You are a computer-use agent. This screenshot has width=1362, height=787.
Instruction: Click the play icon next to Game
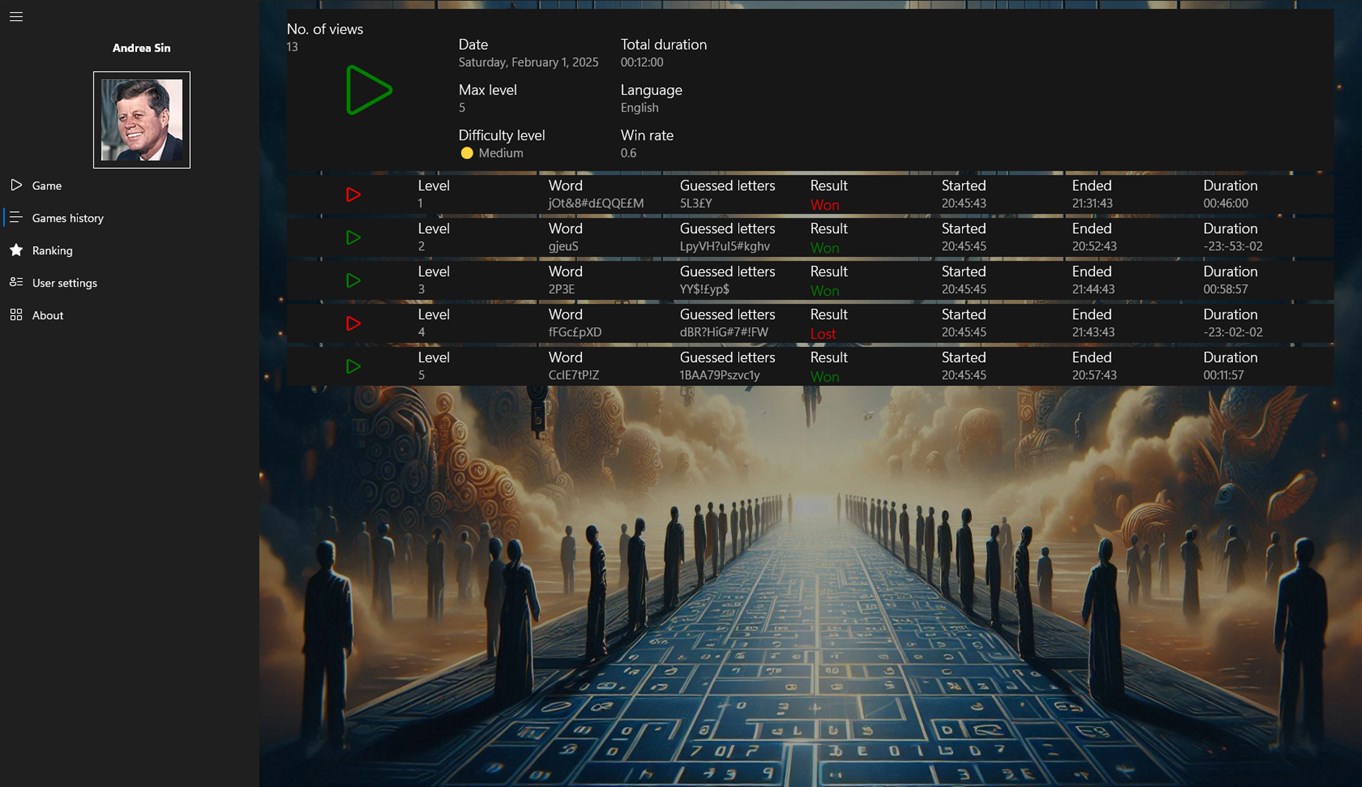pyautogui.click(x=15, y=185)
